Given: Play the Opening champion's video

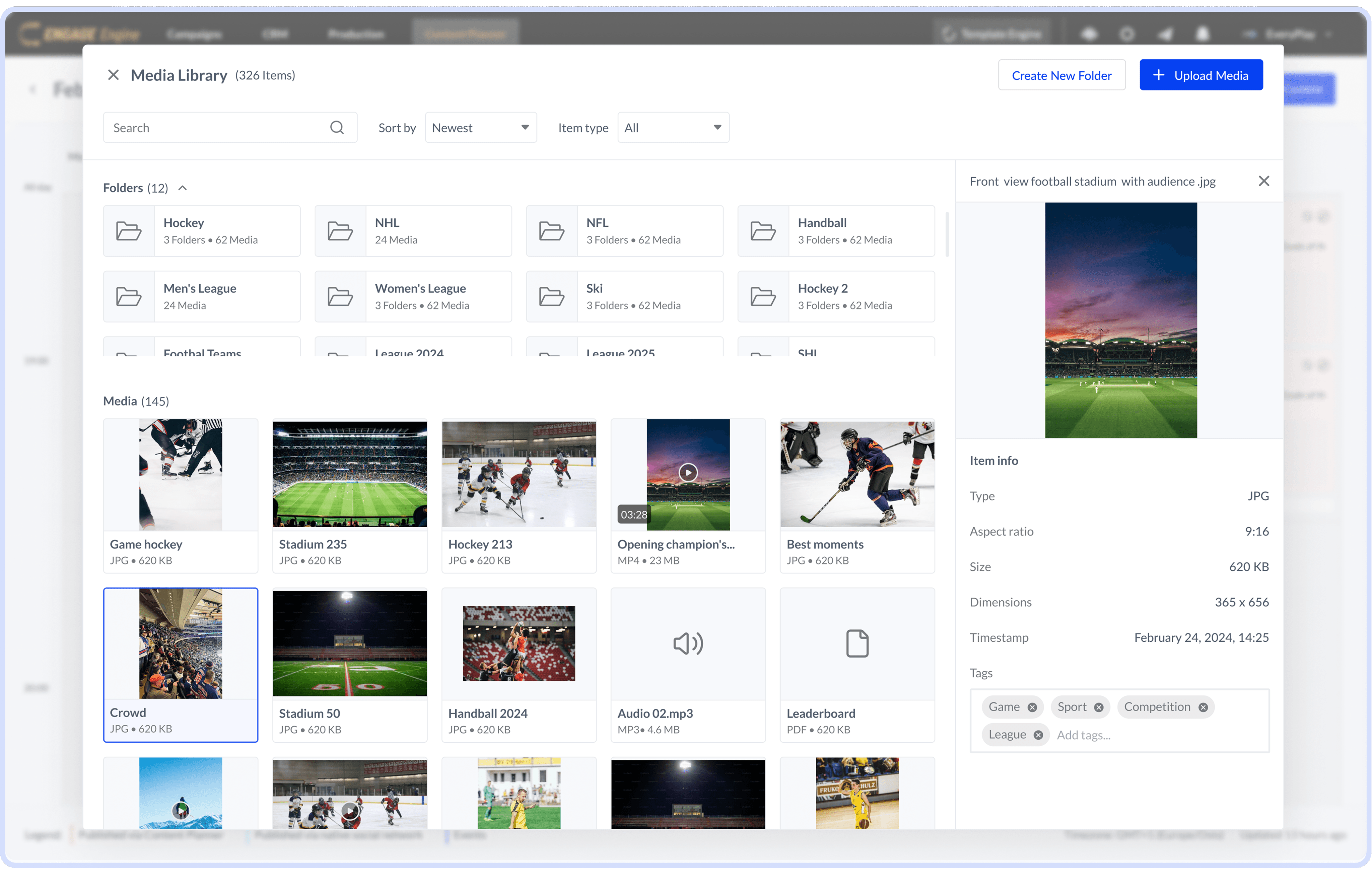Looking at the screenshot, I should (688, 472).
